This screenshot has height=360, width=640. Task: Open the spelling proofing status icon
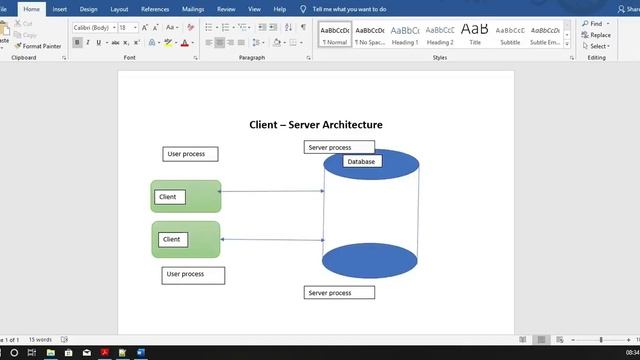(64, 340)
